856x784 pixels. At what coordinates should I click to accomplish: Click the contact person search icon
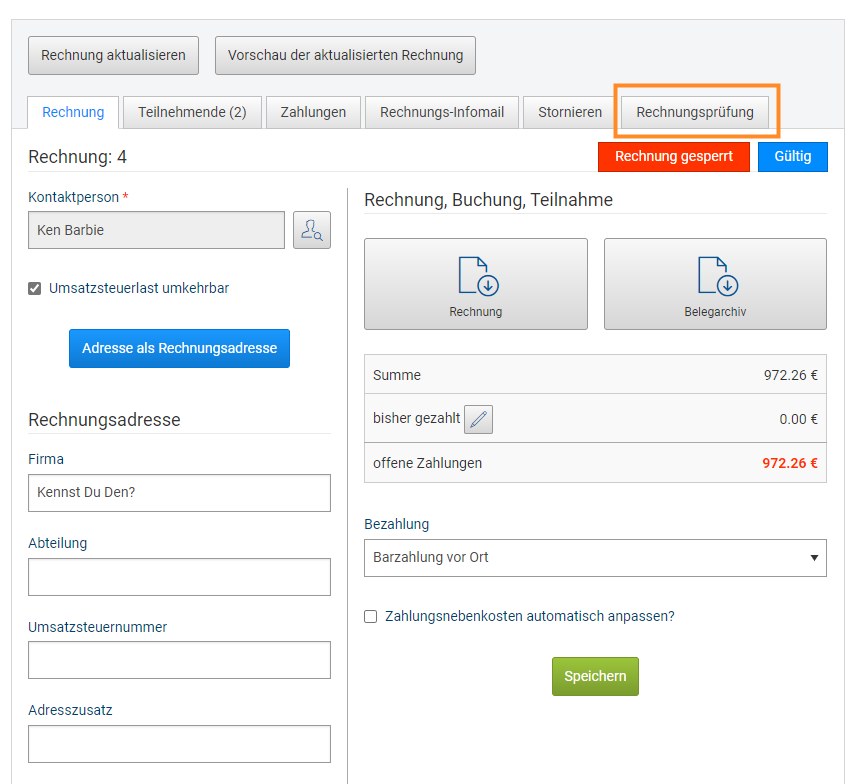point(312,230)
